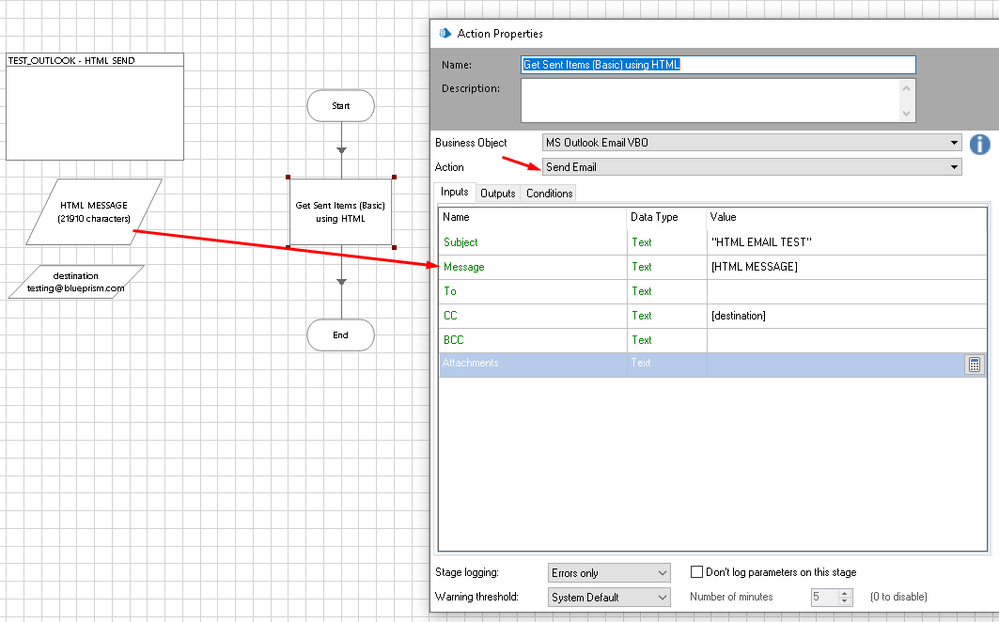Click the empty BCC value cell

pyautogui.click(x=847, y=340)
